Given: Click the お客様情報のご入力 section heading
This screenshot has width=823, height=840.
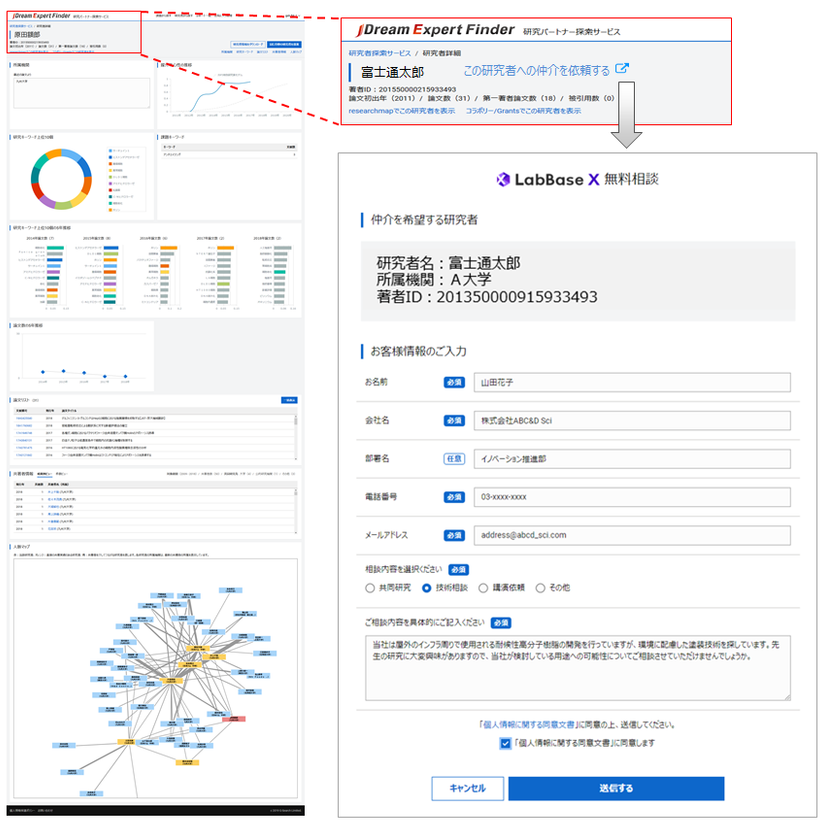Looking at the screenshot, I should pyautogui.click(x=418, y=351).
